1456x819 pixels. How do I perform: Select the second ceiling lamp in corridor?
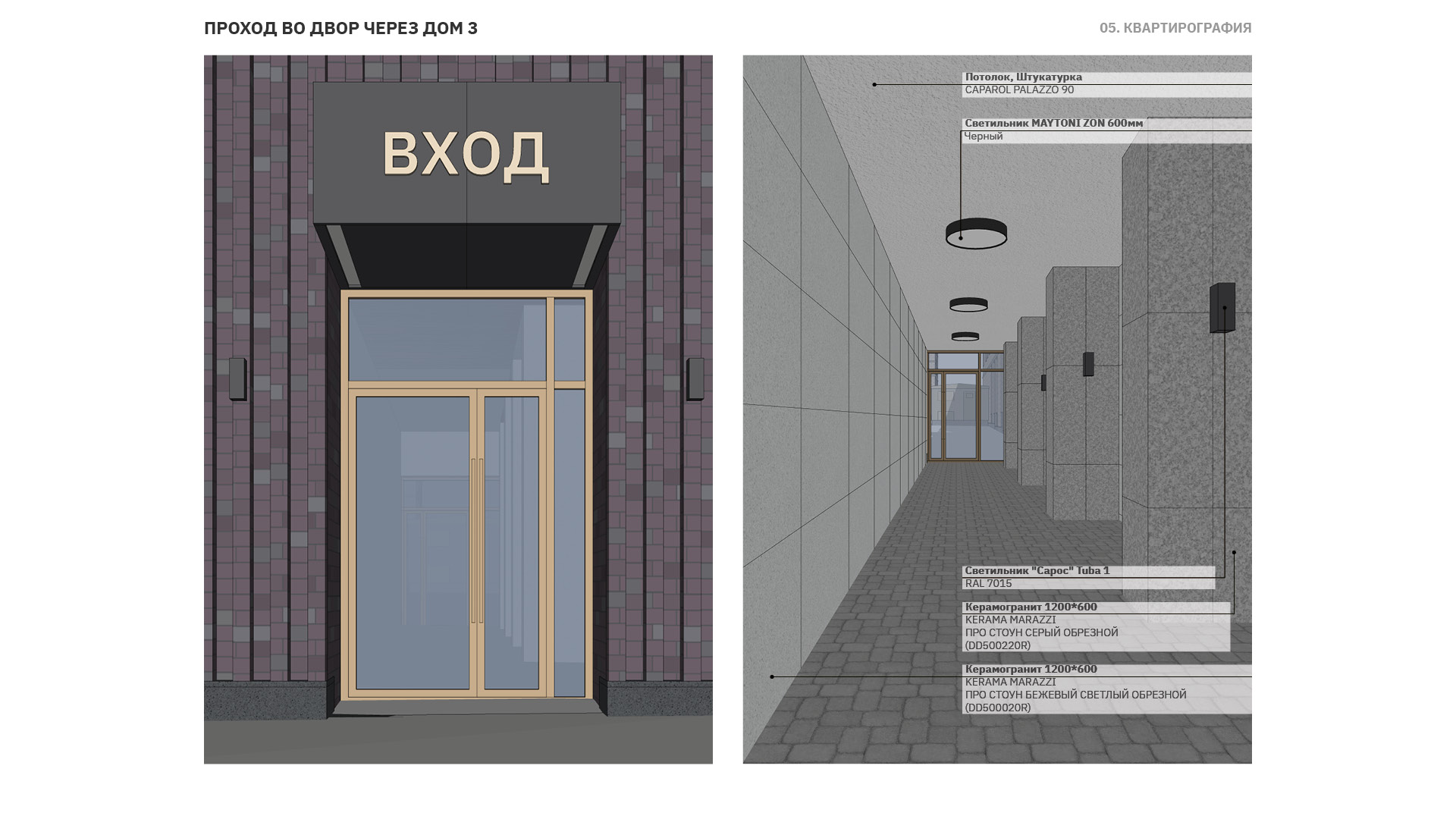click(x=968, y=304)
